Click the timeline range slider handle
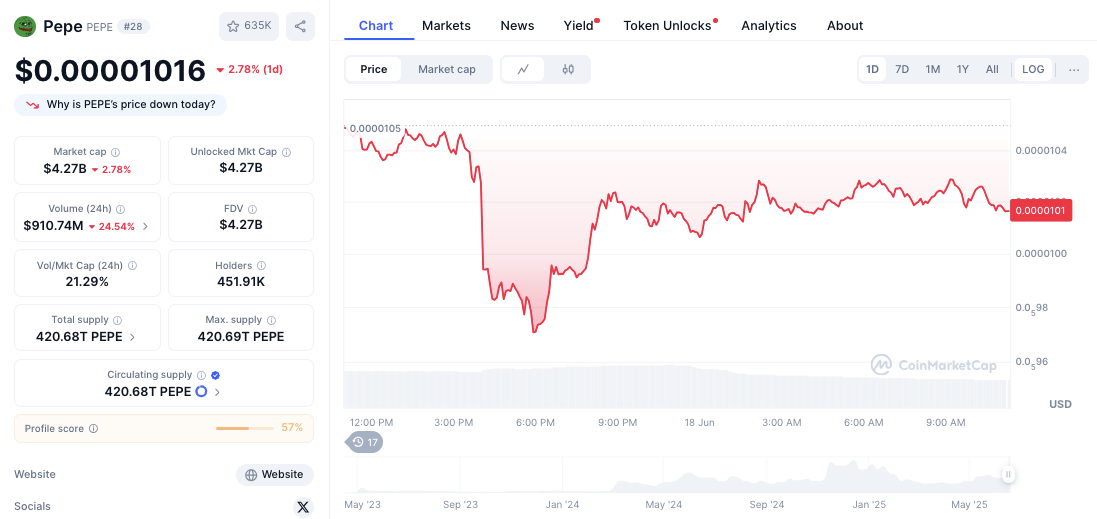 (x=1008, y=474)
